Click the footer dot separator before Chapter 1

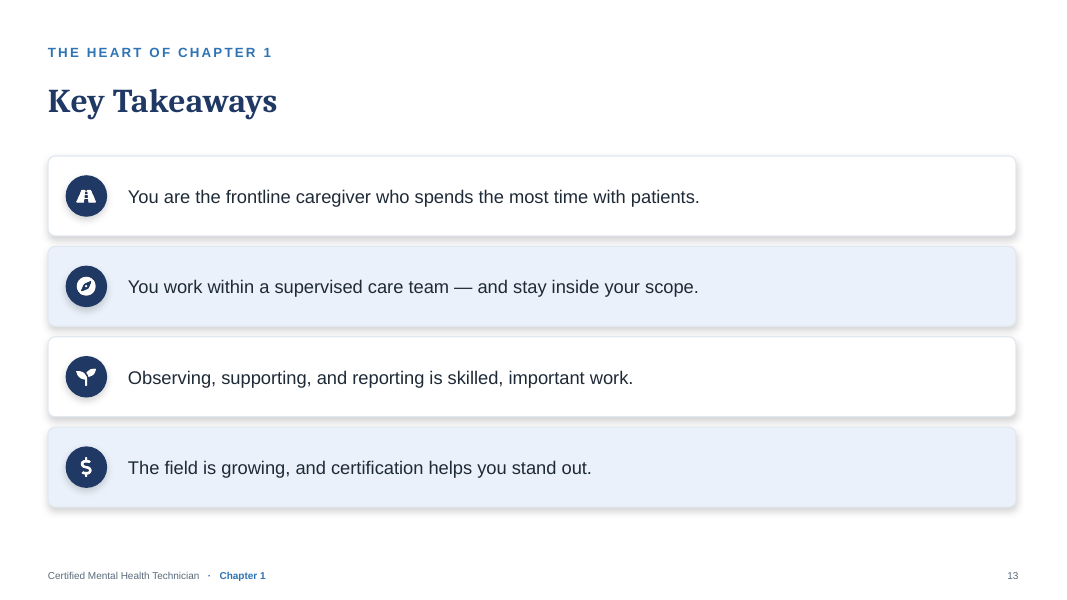click(209, 576)
